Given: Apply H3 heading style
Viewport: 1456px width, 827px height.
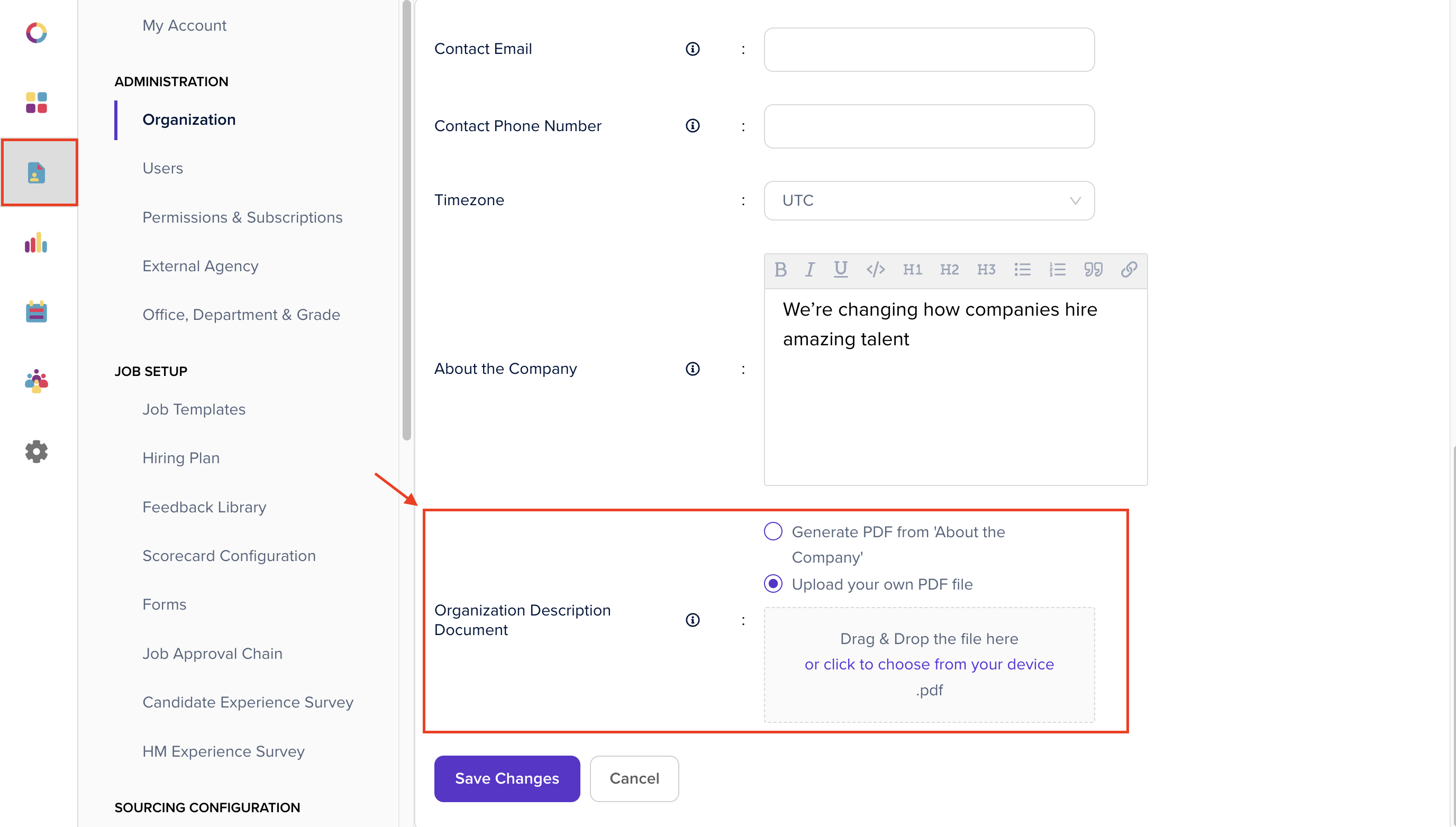Looking at the screenshot, I should [x=986, y=269].
